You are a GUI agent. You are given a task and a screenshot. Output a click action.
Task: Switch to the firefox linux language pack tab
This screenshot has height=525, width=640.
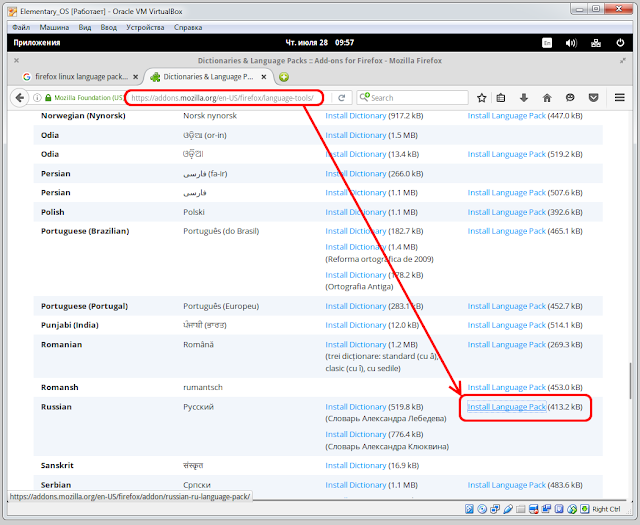81,77
